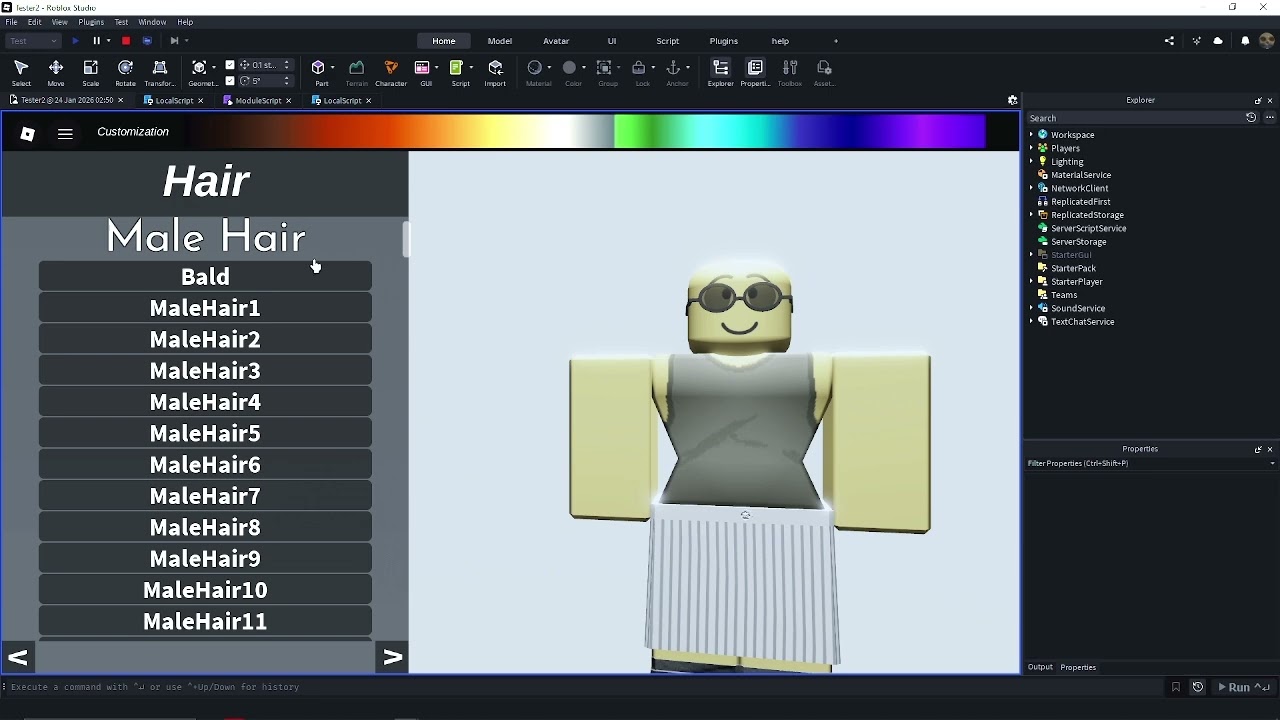Screen dimensions: 1280x720
Task: Open the ModuleScript document tab
Action: point(258,100)
